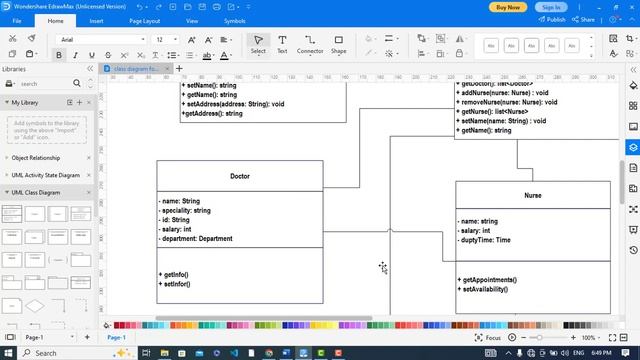
Task: Click the library search magnifier icon
Action: click(x=77, y=83)
